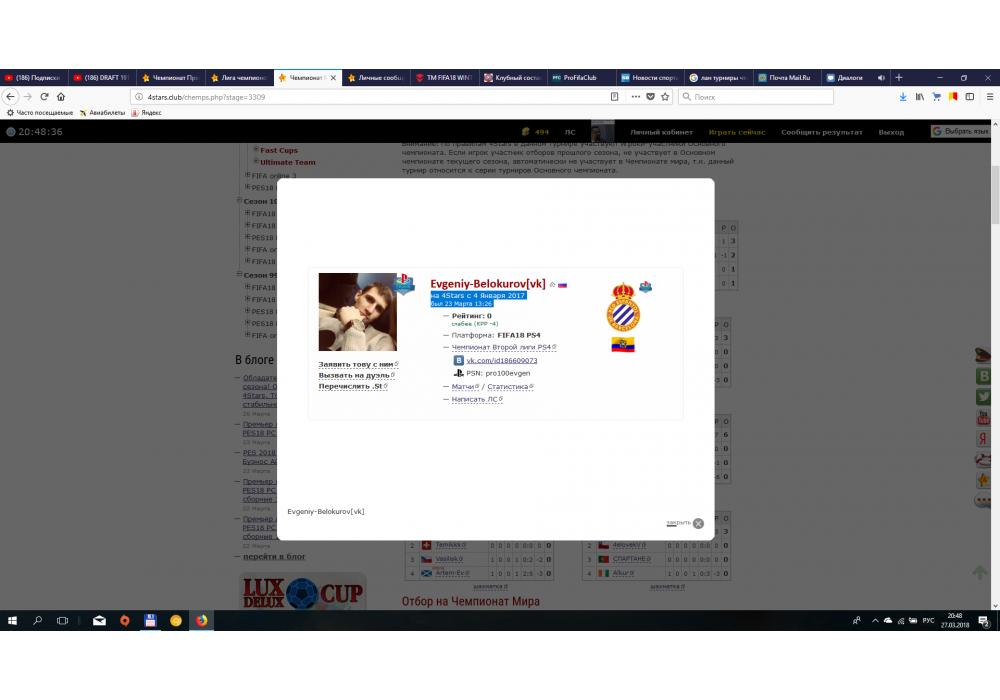The image size is (1000, 700).
Task: Open 'Заявить тову с ним' link
Action: coord(358,364)
